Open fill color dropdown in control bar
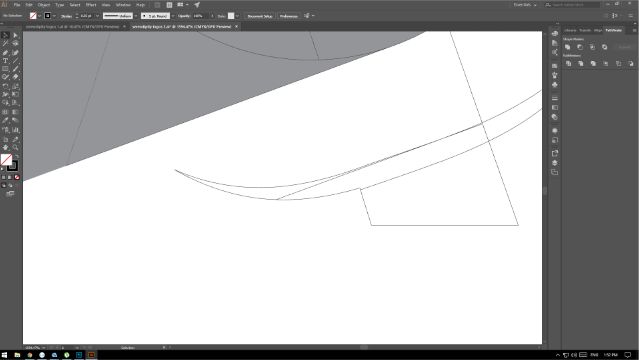The height and width of the screenshot is (360, 639). click(39, 16)
